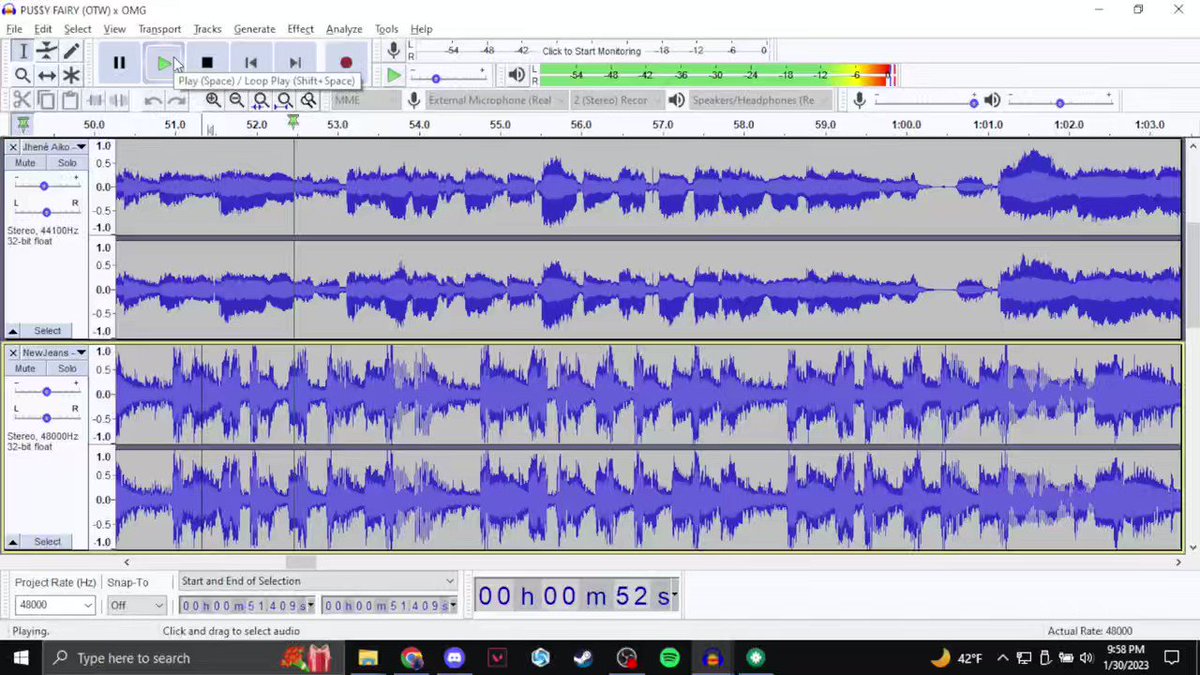
Task: Open the External Microphone recording device dropdown
Action: pyautogui.click(x=495, y=100)
